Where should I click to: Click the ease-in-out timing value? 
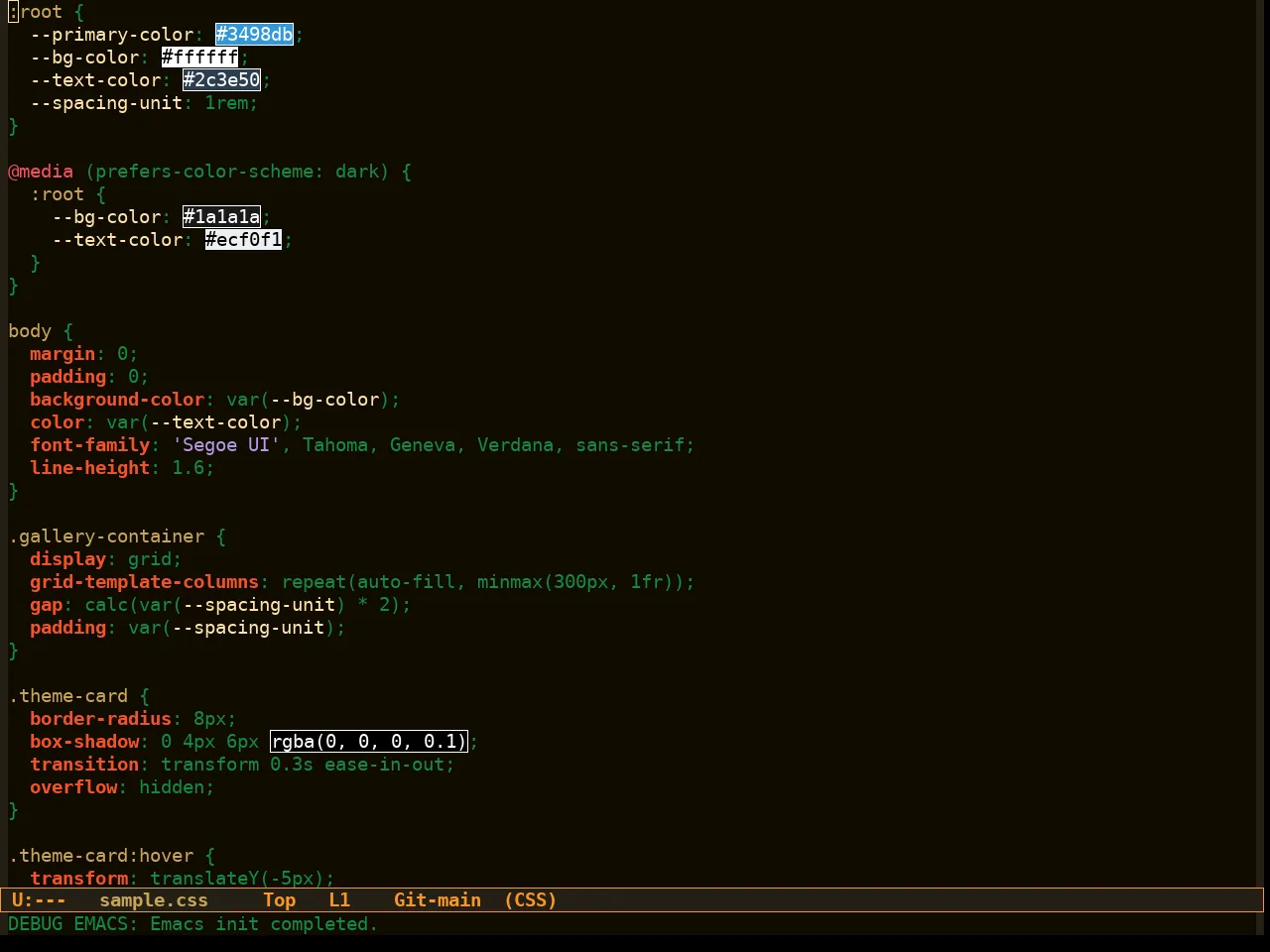tap(384, 765)
